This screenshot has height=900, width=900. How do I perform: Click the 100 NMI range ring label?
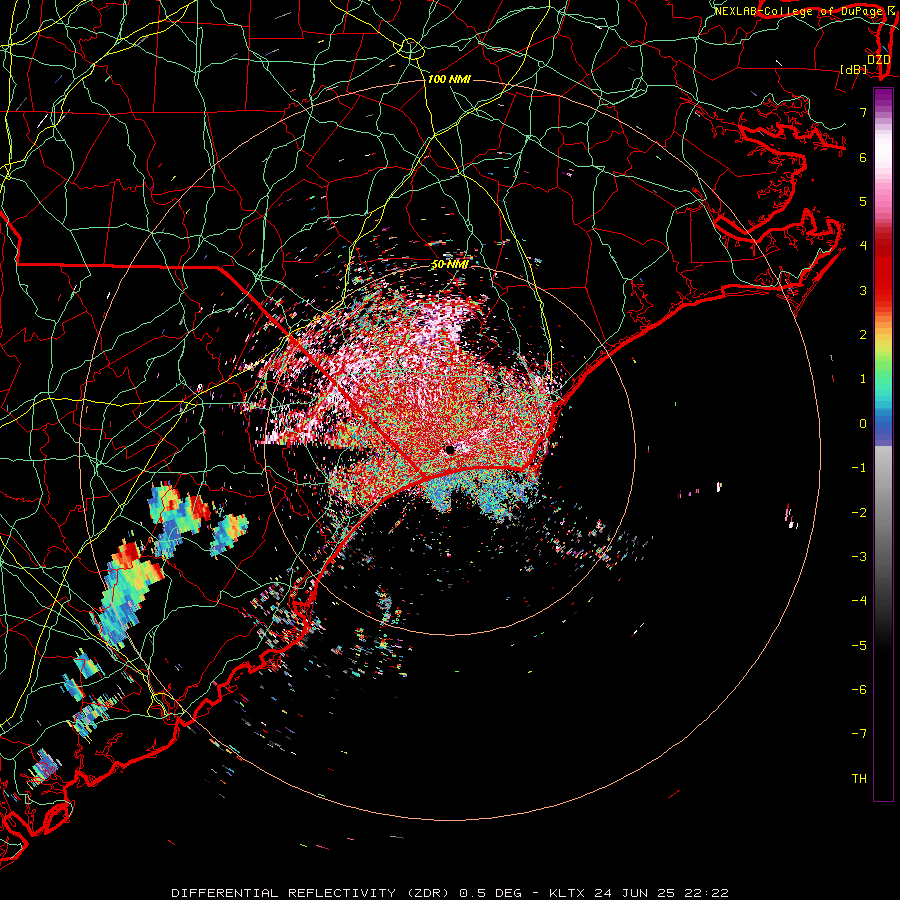[x=449, y=79]
